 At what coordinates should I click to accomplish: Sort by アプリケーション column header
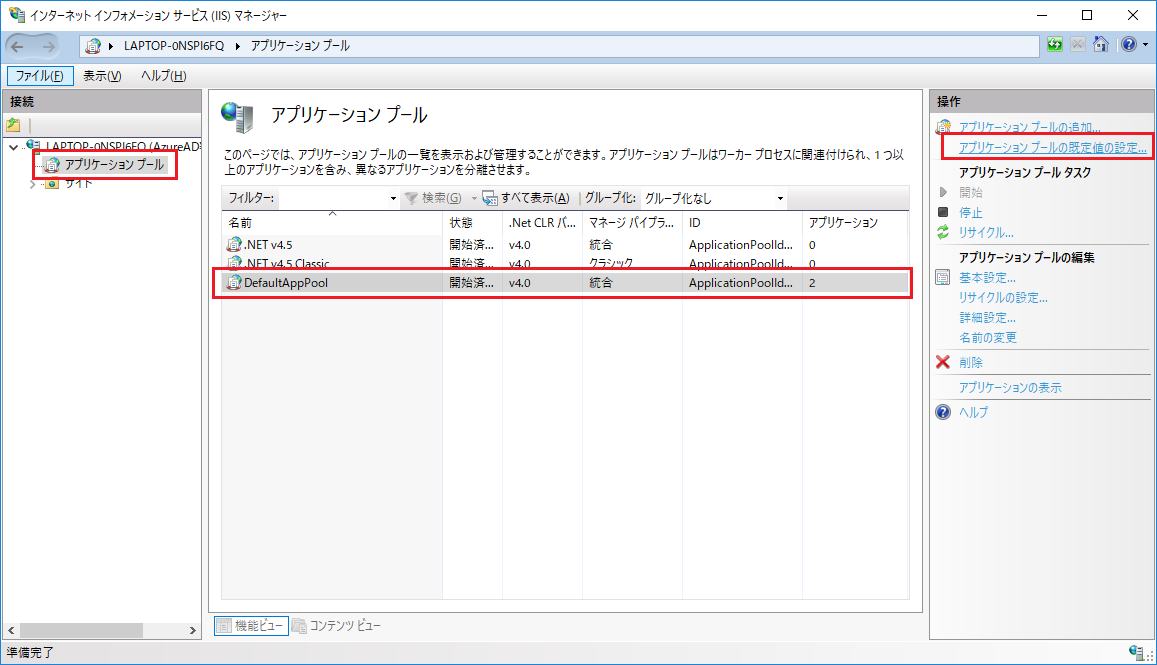pyautogui.click(x=854, y=222)
